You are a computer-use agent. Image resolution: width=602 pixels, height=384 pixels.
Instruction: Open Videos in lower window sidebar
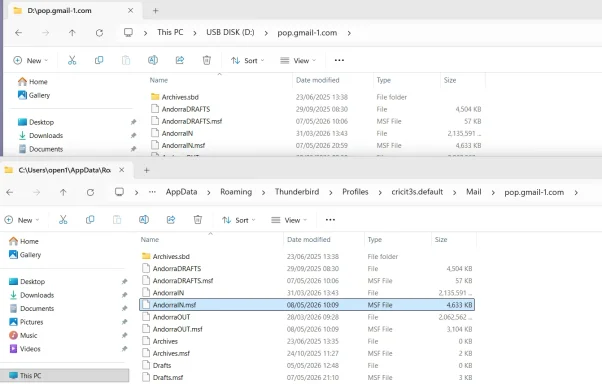pos(25,349)
